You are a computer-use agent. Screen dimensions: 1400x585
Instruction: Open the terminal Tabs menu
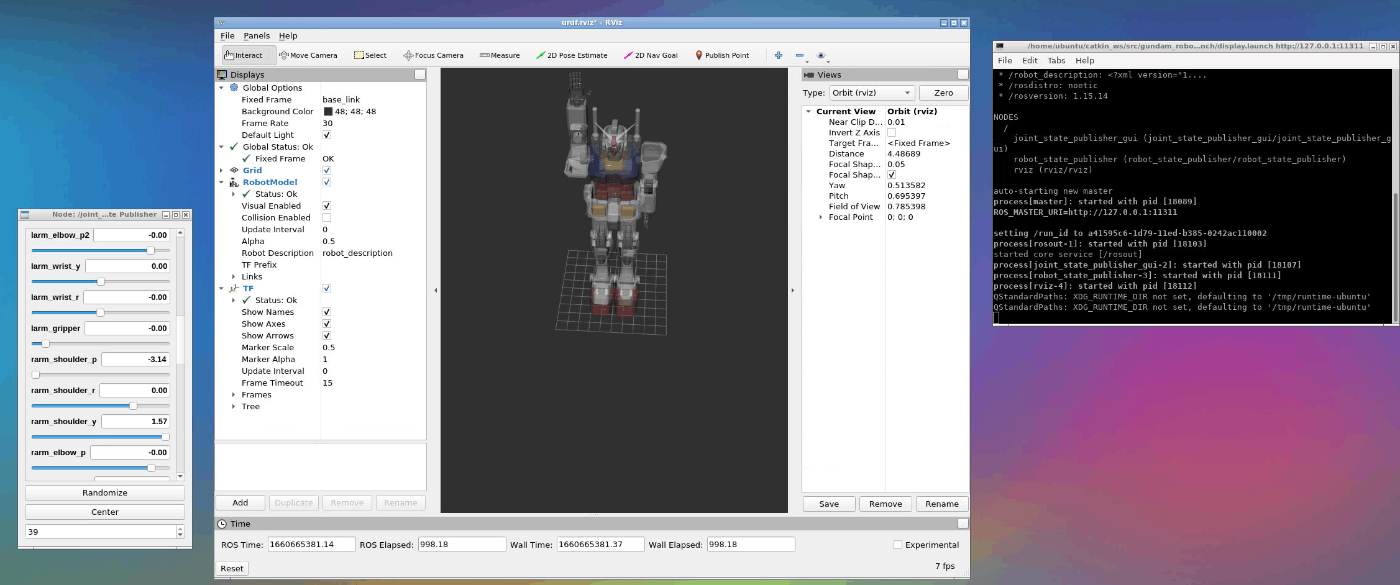coord(1056,61)
